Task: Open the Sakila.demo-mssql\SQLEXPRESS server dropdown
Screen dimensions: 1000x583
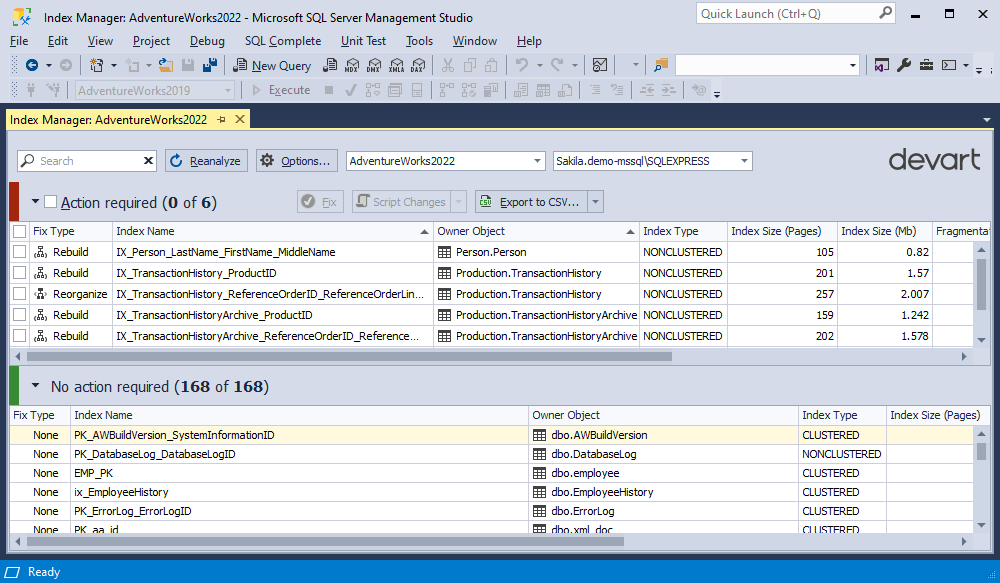Action: click(x=742, y=160)
